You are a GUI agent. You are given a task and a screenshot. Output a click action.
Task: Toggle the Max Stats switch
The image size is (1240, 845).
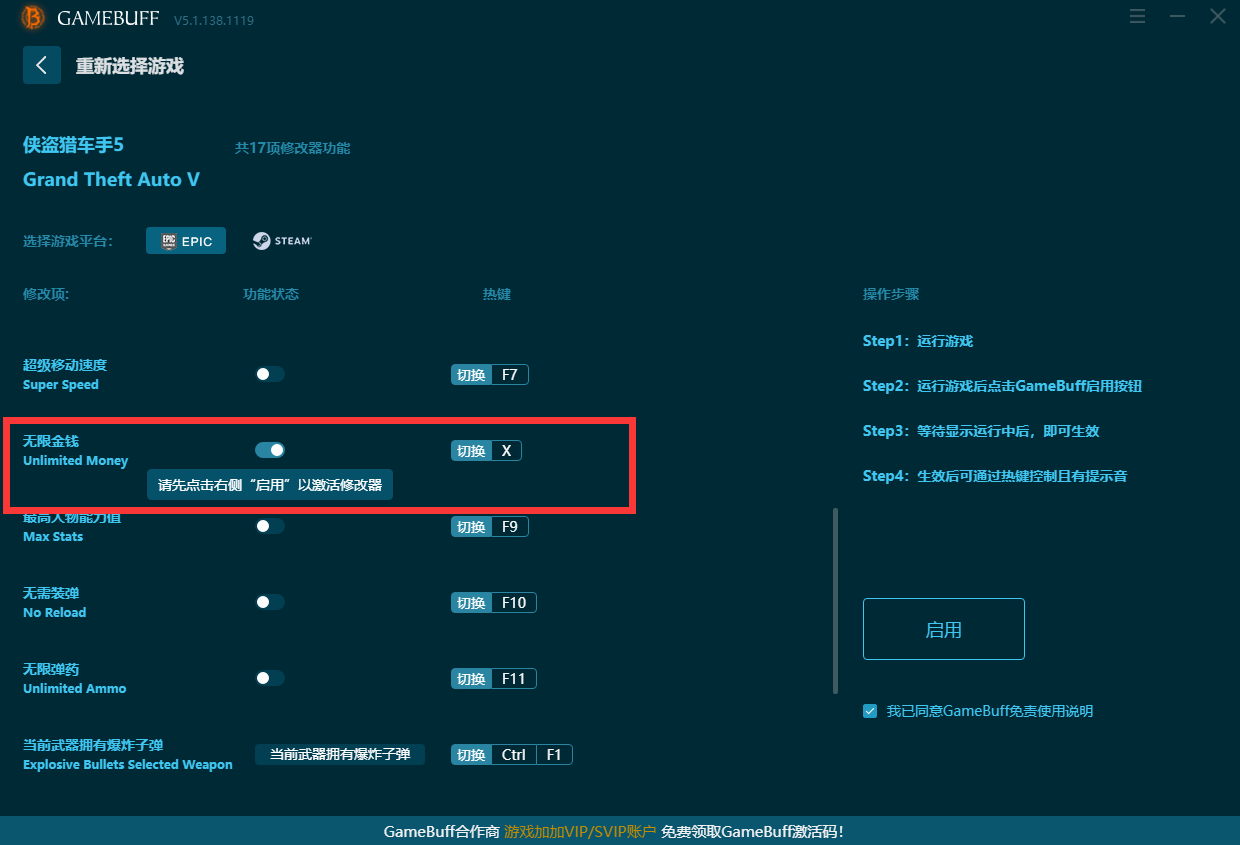[270, 526]
